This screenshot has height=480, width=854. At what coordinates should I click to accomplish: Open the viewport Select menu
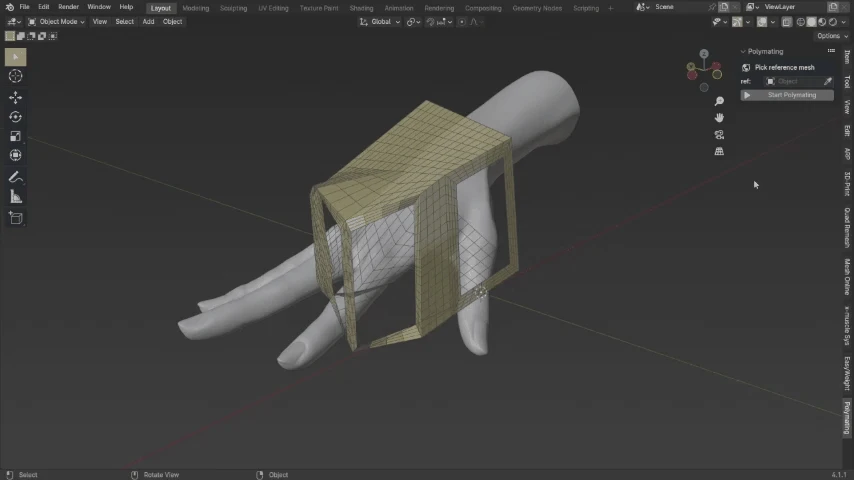tap(124, 22)
